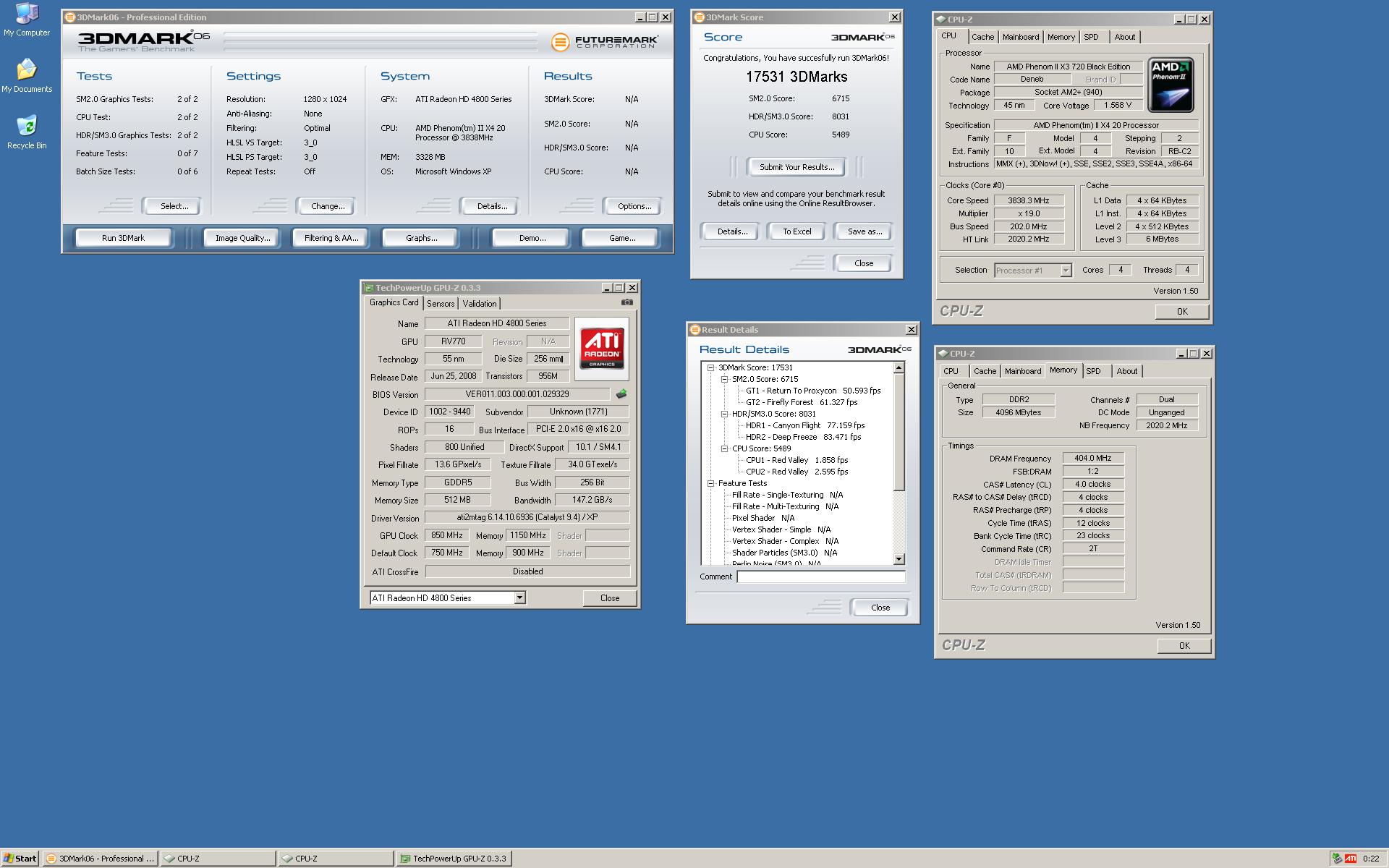Click Options button under Results
The width and height of the screenshot is (1389, 868).
tap(634, 206)
